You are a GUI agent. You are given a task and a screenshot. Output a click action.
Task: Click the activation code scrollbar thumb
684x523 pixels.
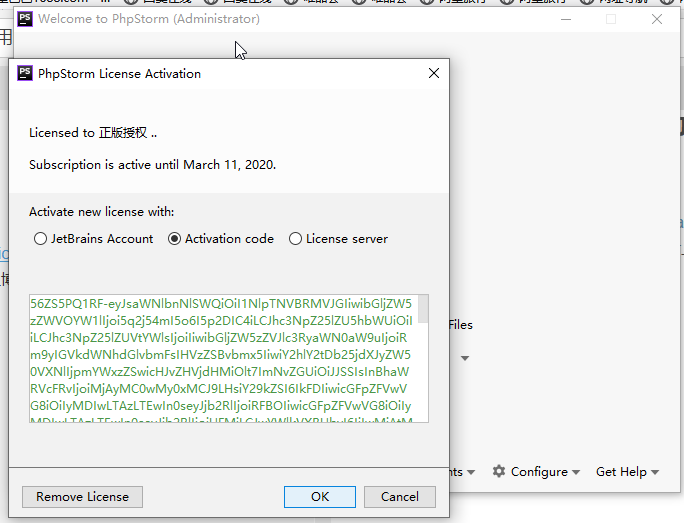[423, 309]
